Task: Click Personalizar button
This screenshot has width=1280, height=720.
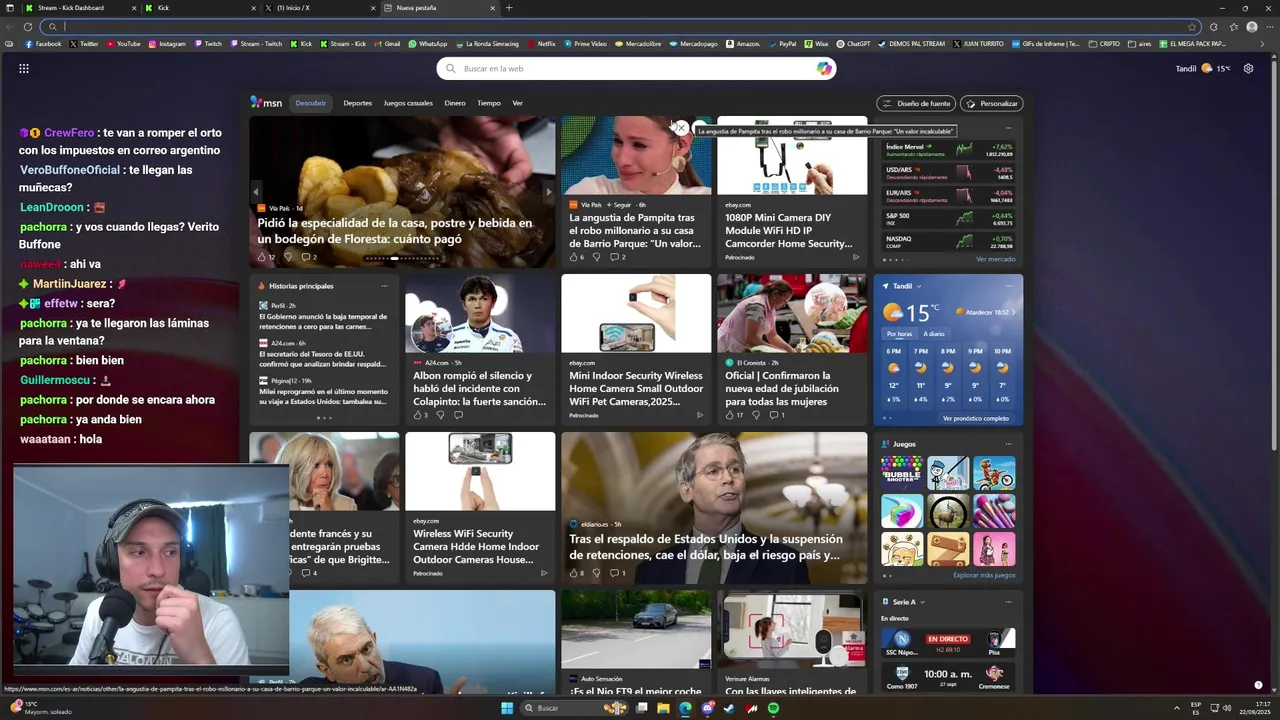Action: point(992,103)
